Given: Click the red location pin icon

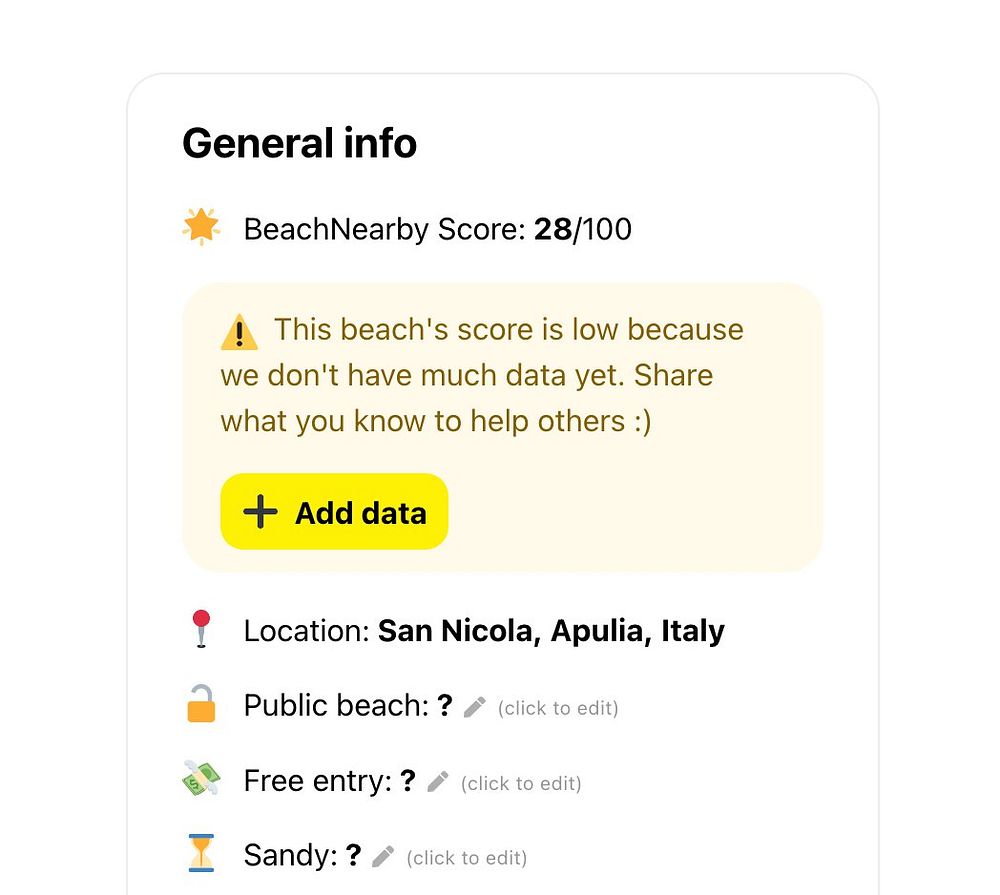Looking at the screenshot, I should coord(201,630).
